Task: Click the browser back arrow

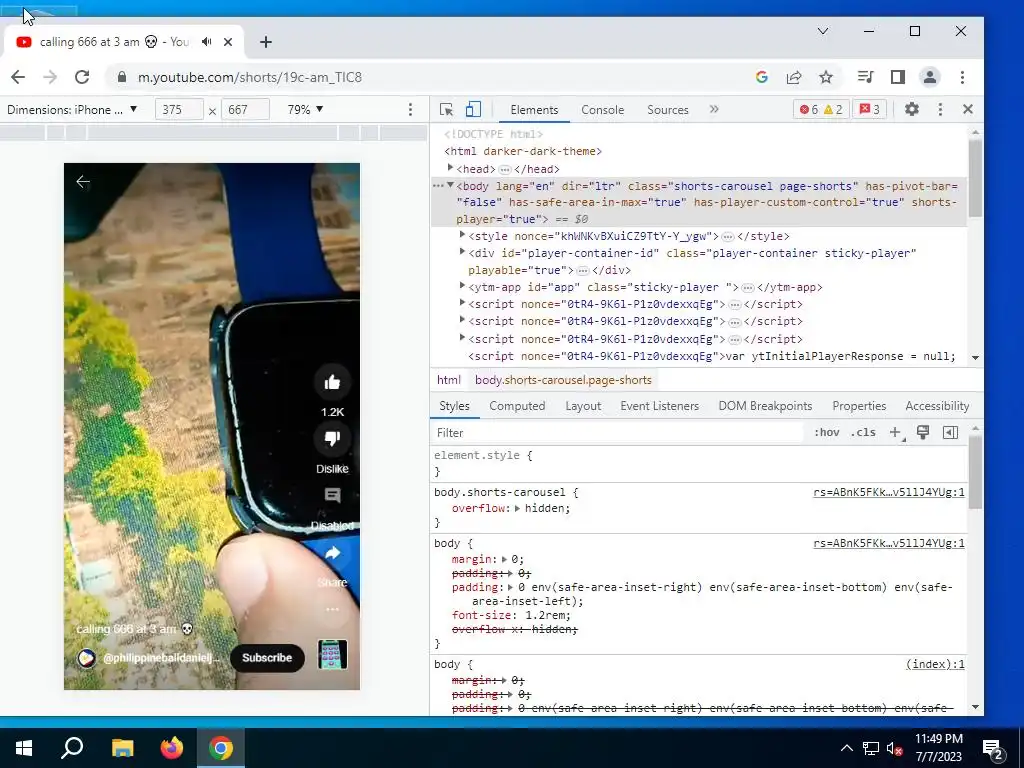Action: (x=18, y=77)
